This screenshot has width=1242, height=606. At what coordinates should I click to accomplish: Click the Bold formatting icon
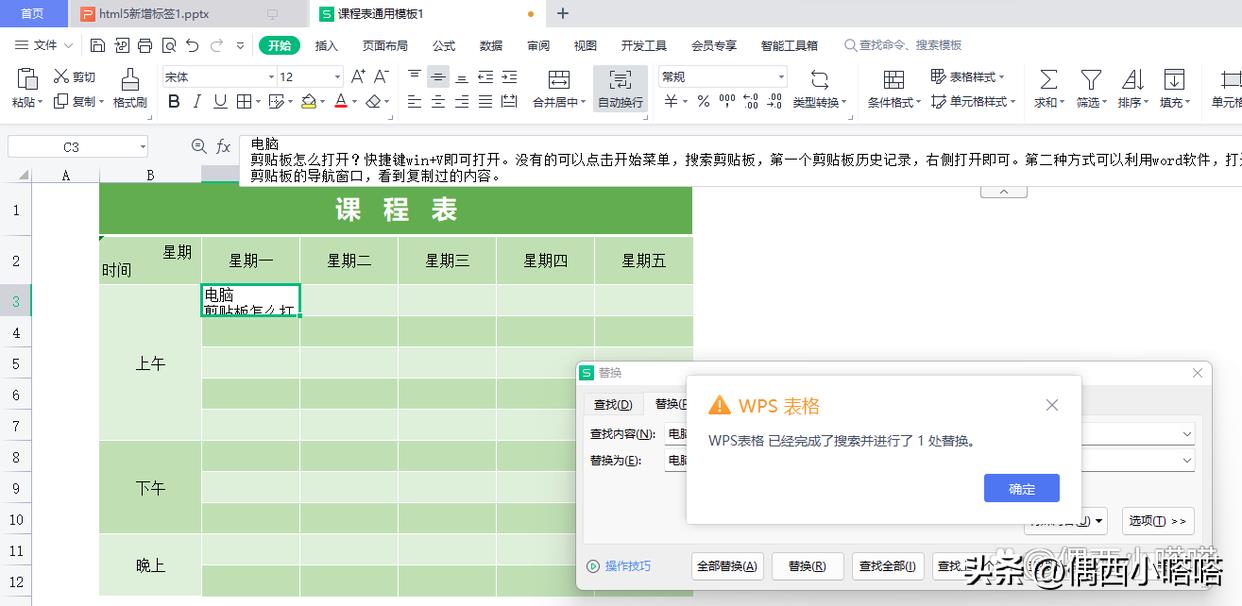pyautogui.click(x=174, y=101)
